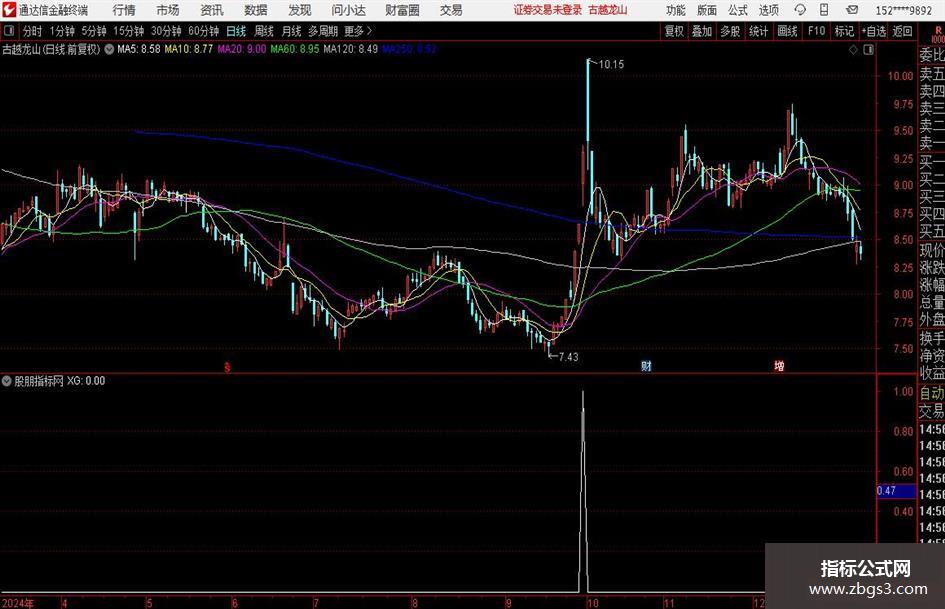Screen dimensions: 945x609
Task: Click the customer service headset icon
Action: click(800, 10)
